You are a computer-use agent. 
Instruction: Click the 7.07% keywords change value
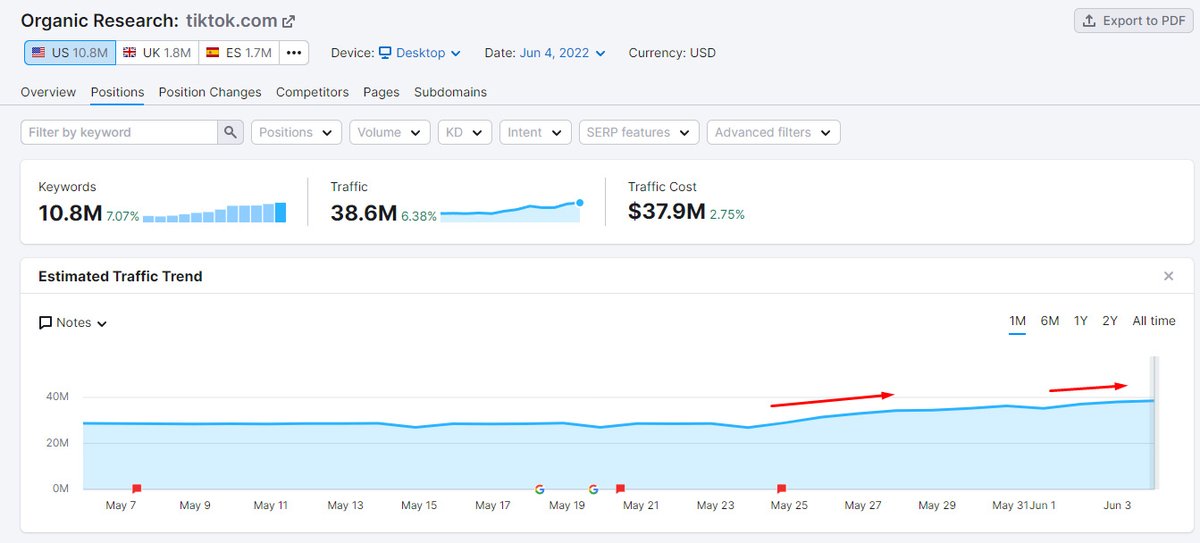coord(123,215)
